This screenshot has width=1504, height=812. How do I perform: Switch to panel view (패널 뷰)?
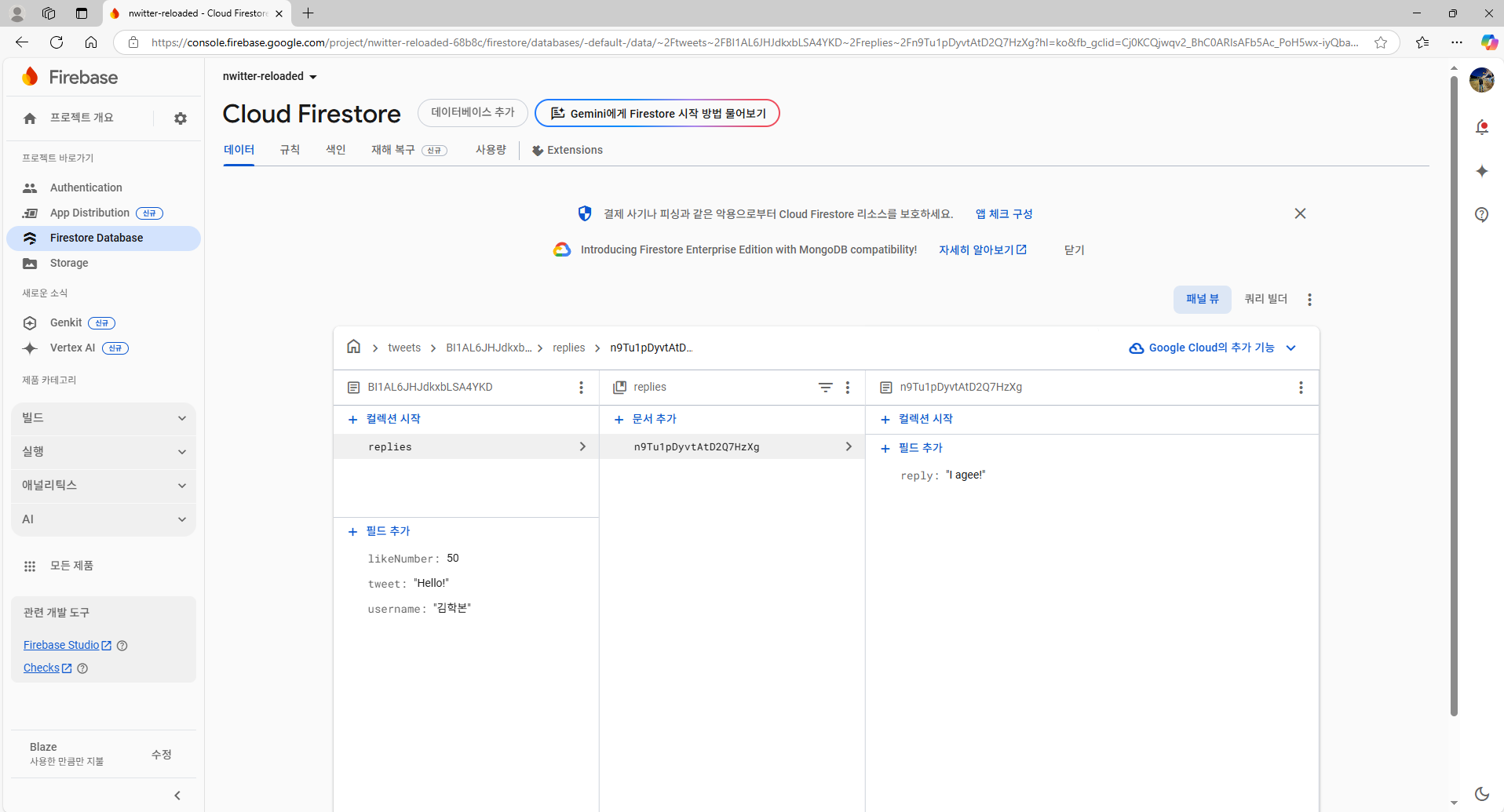point(1203,299)
